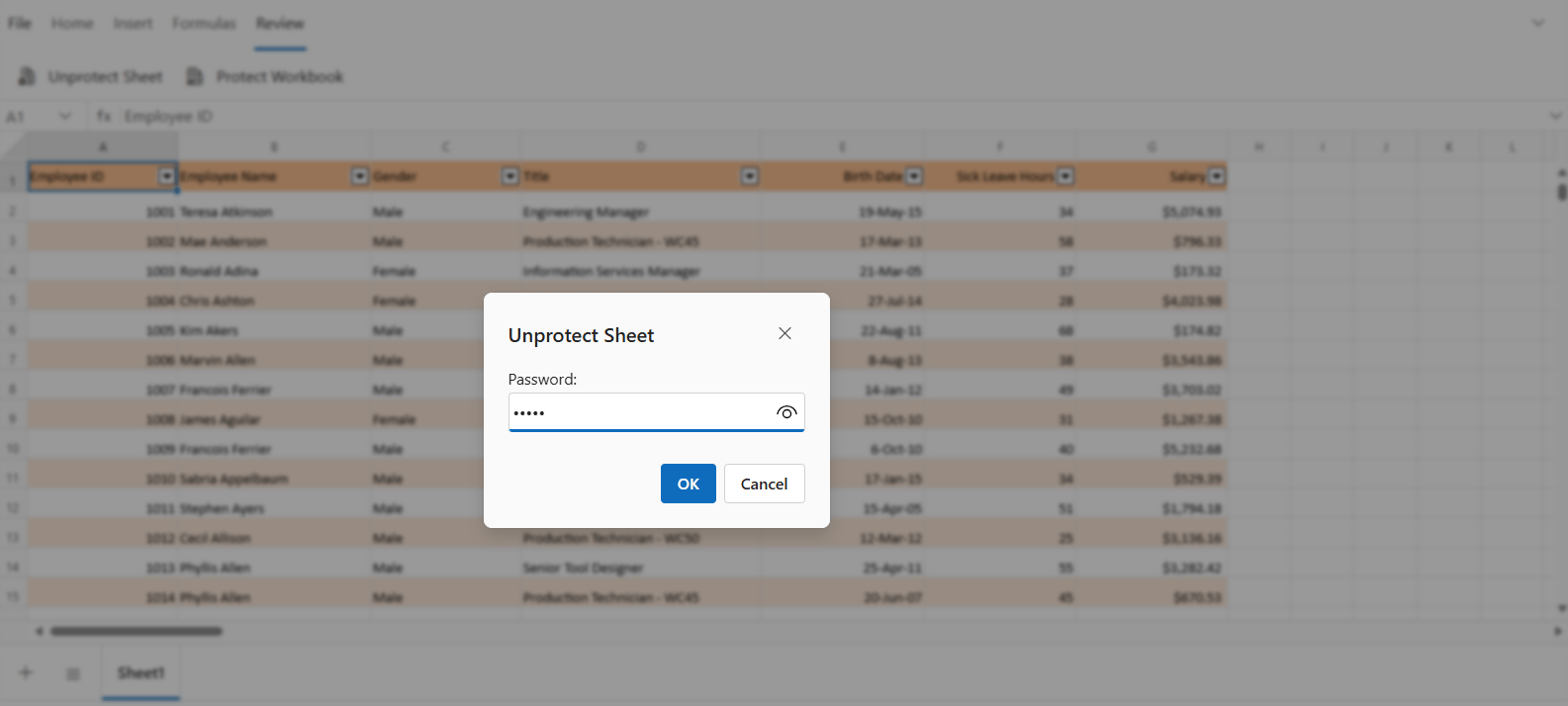
Task: Select row 2 header
Action: [13, 211]
